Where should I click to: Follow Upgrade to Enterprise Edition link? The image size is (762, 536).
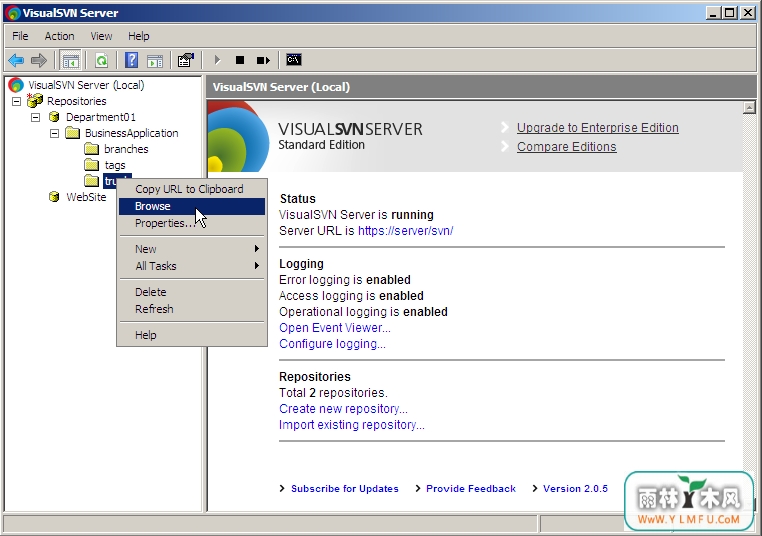pos(598,128)
